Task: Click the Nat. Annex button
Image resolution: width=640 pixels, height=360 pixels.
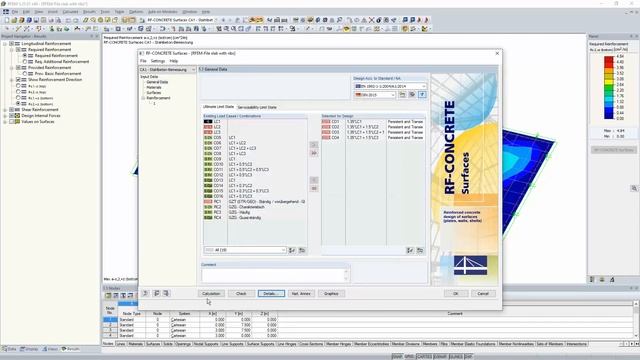Action: click(301, 293)
